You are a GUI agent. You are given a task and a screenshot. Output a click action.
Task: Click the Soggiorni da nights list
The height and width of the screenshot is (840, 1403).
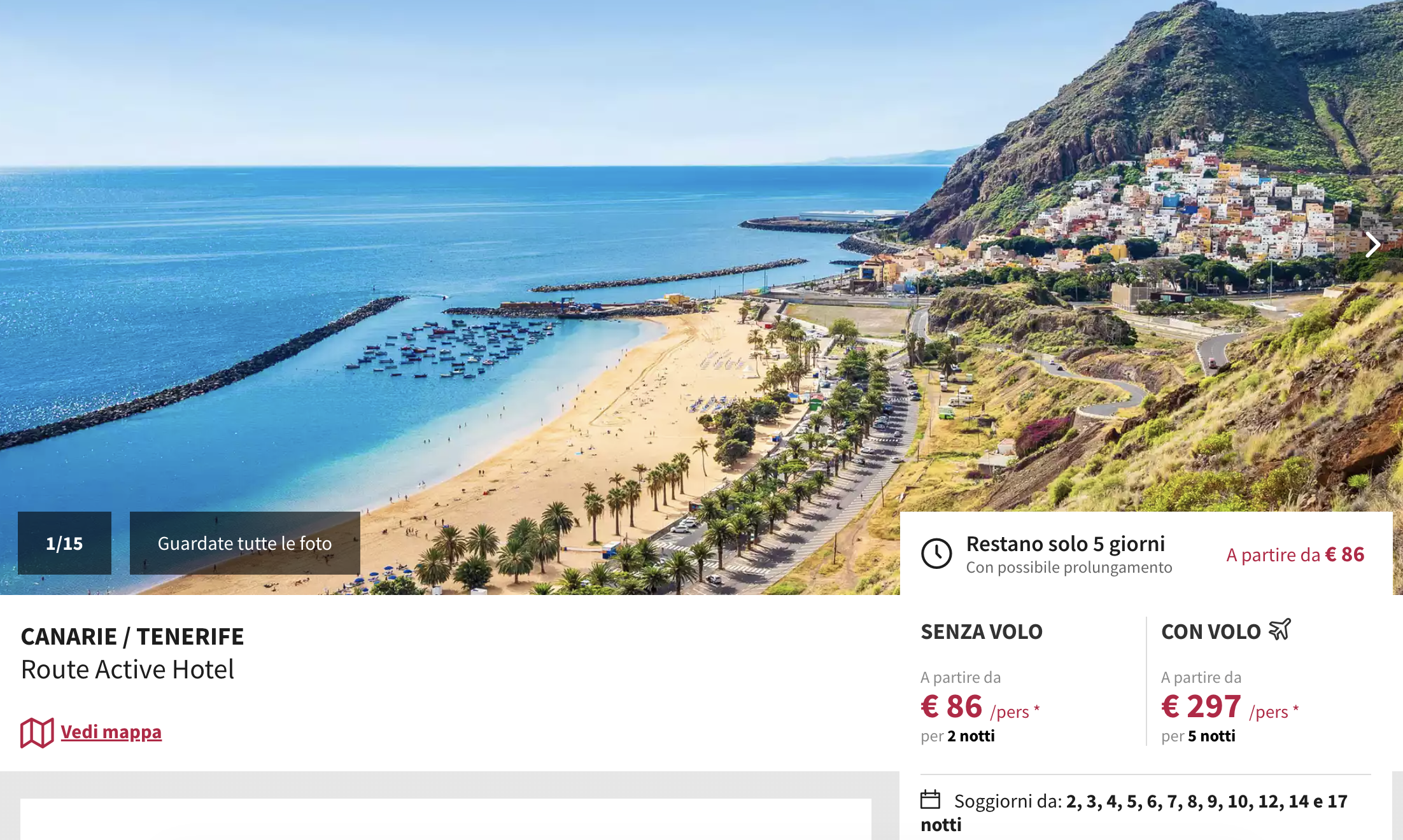(1134, 813)
